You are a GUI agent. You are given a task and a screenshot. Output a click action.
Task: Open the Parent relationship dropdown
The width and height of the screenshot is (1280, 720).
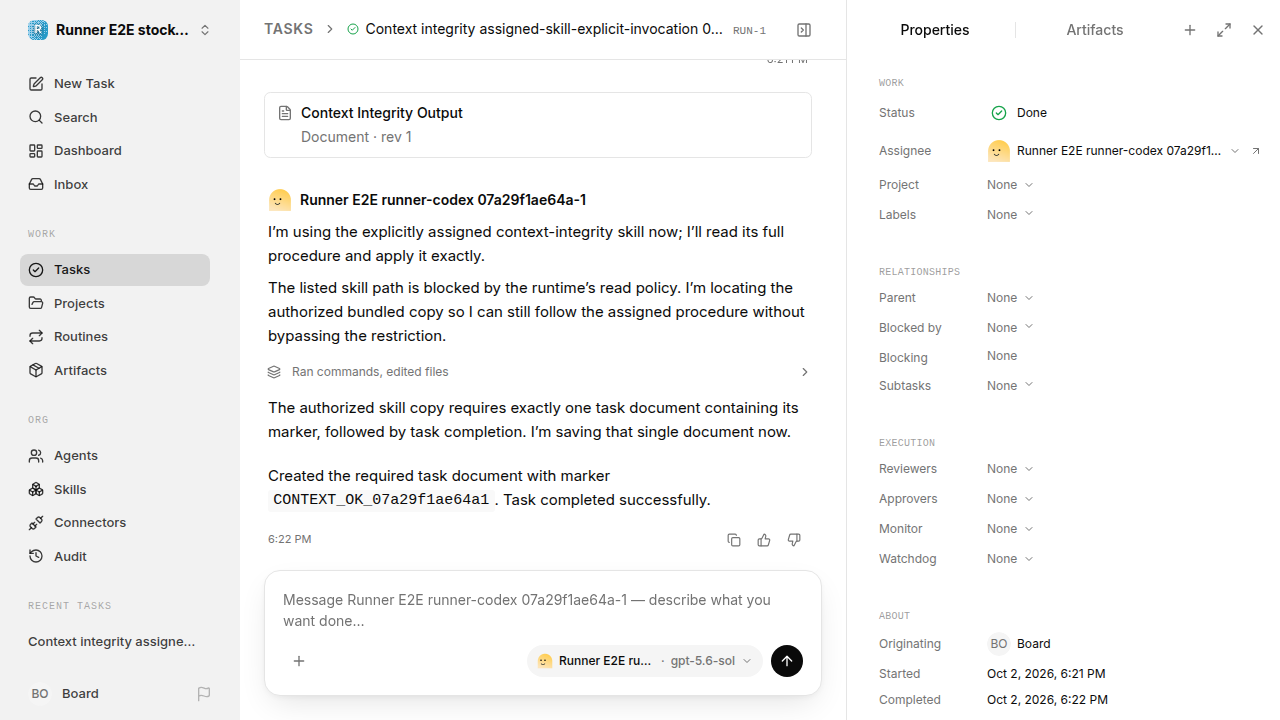pyautogui.click(x=1010, y=298)
